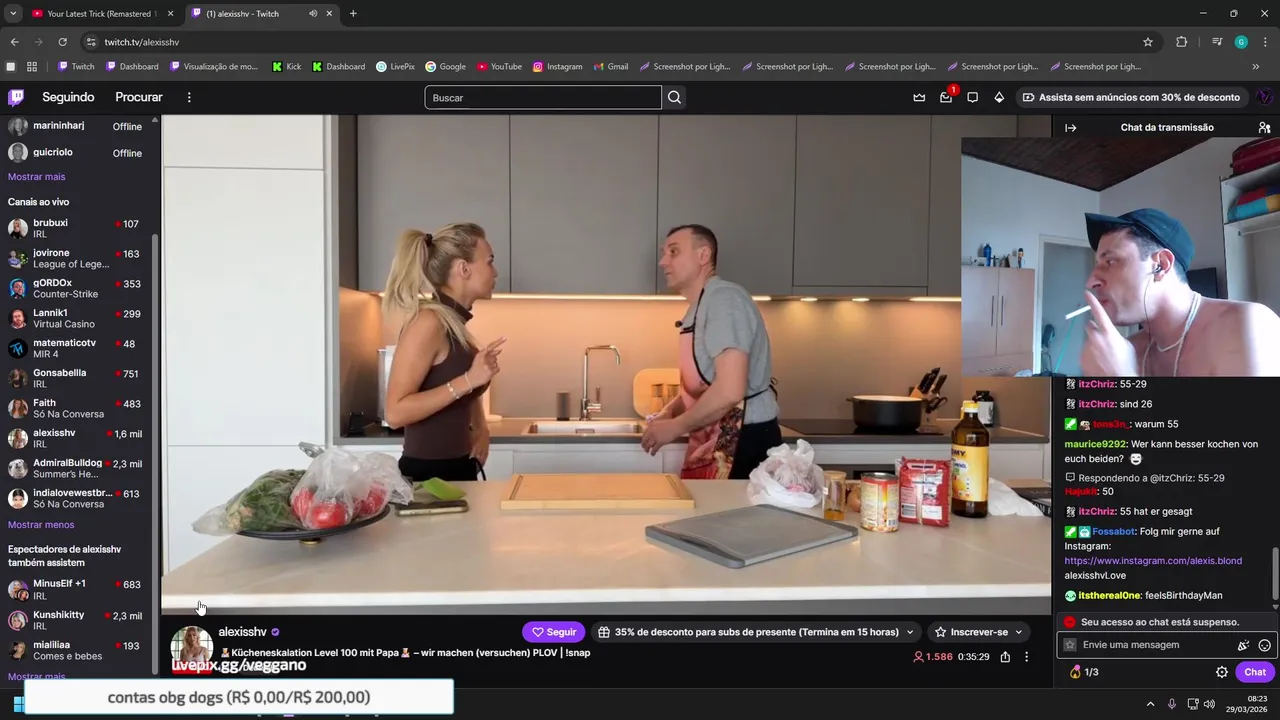Open chat settings gear
The image size is (1280, 720).
click(1221, 672)
